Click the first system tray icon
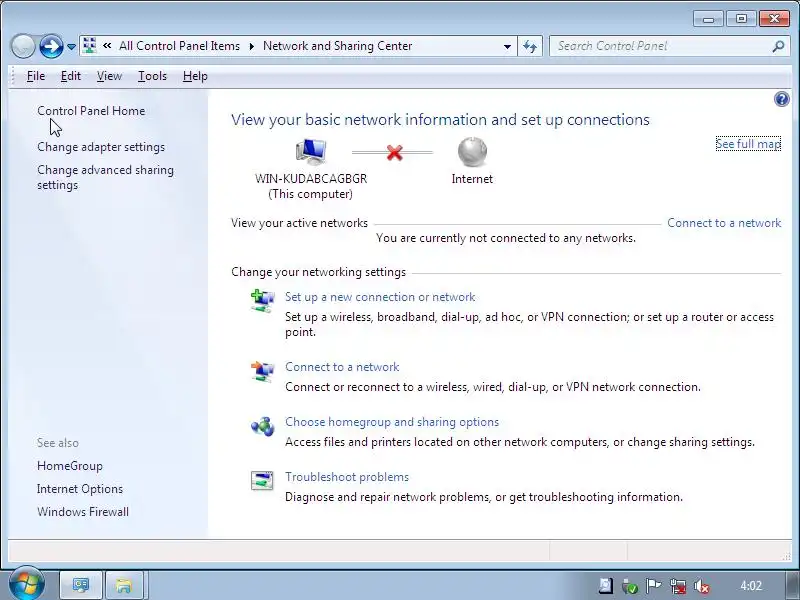The height and width of the screenshot is (600, 800). 606,586
